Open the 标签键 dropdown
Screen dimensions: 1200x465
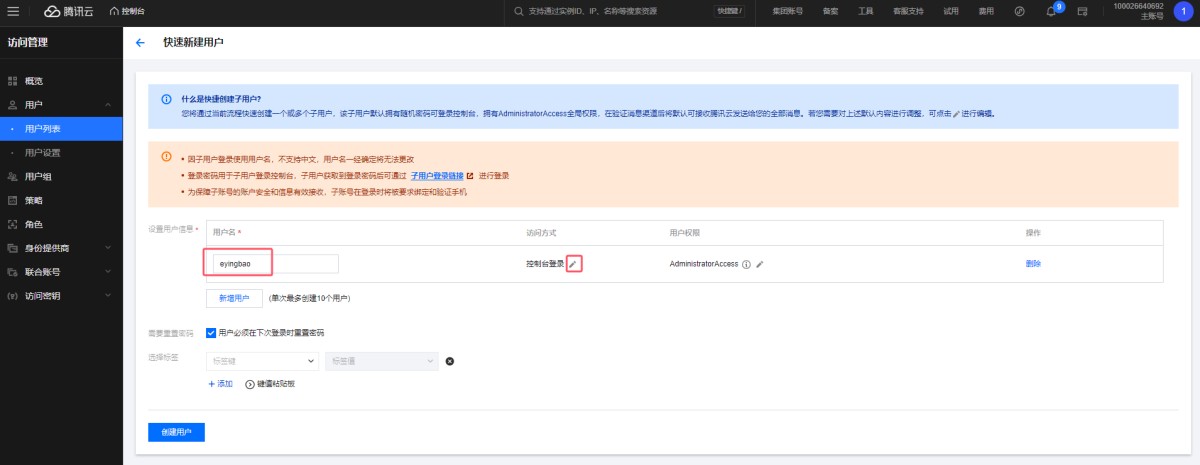(x=262, y=361)
